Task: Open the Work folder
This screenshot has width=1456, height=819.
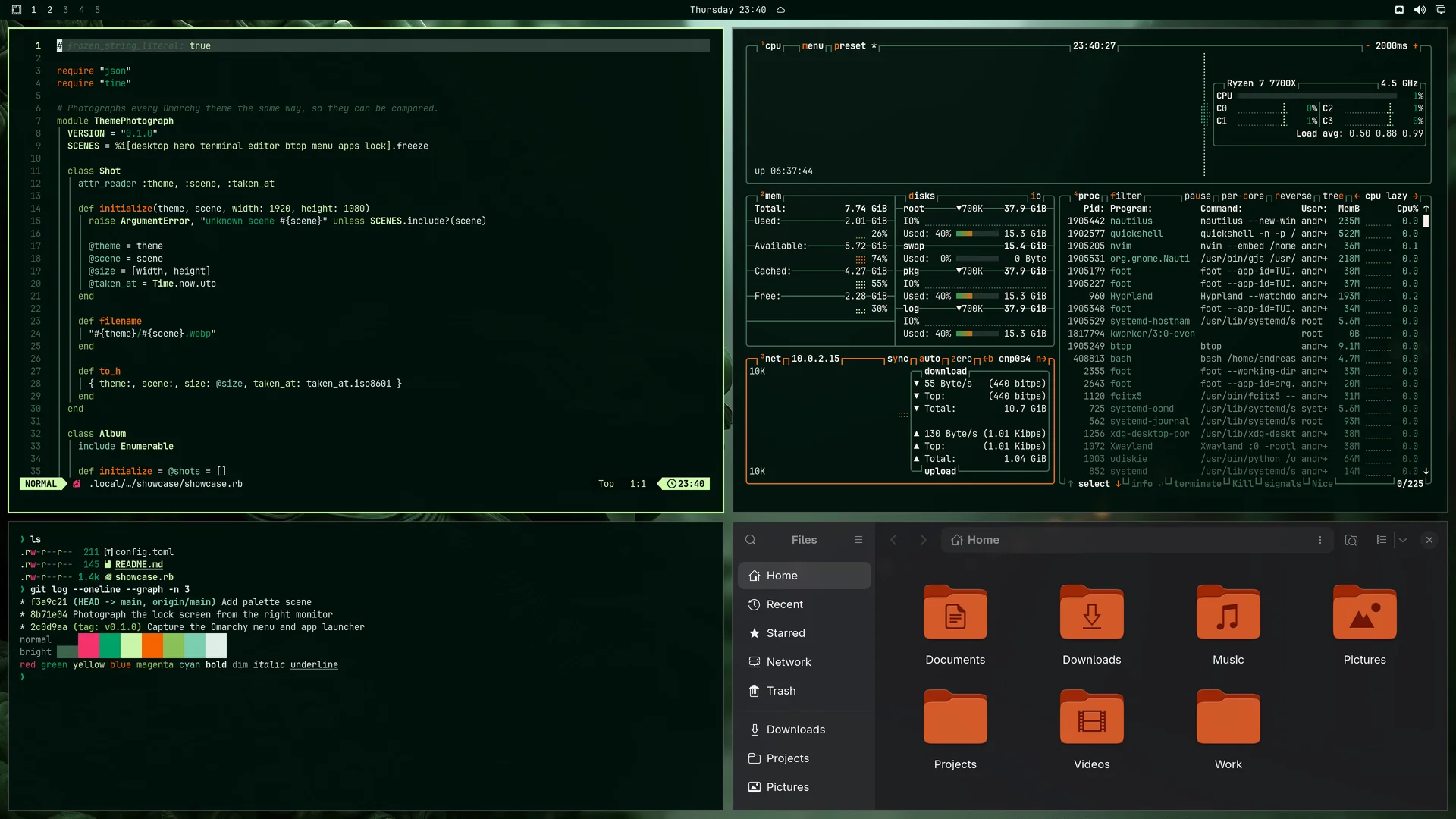Action: tap(1228, 730)
